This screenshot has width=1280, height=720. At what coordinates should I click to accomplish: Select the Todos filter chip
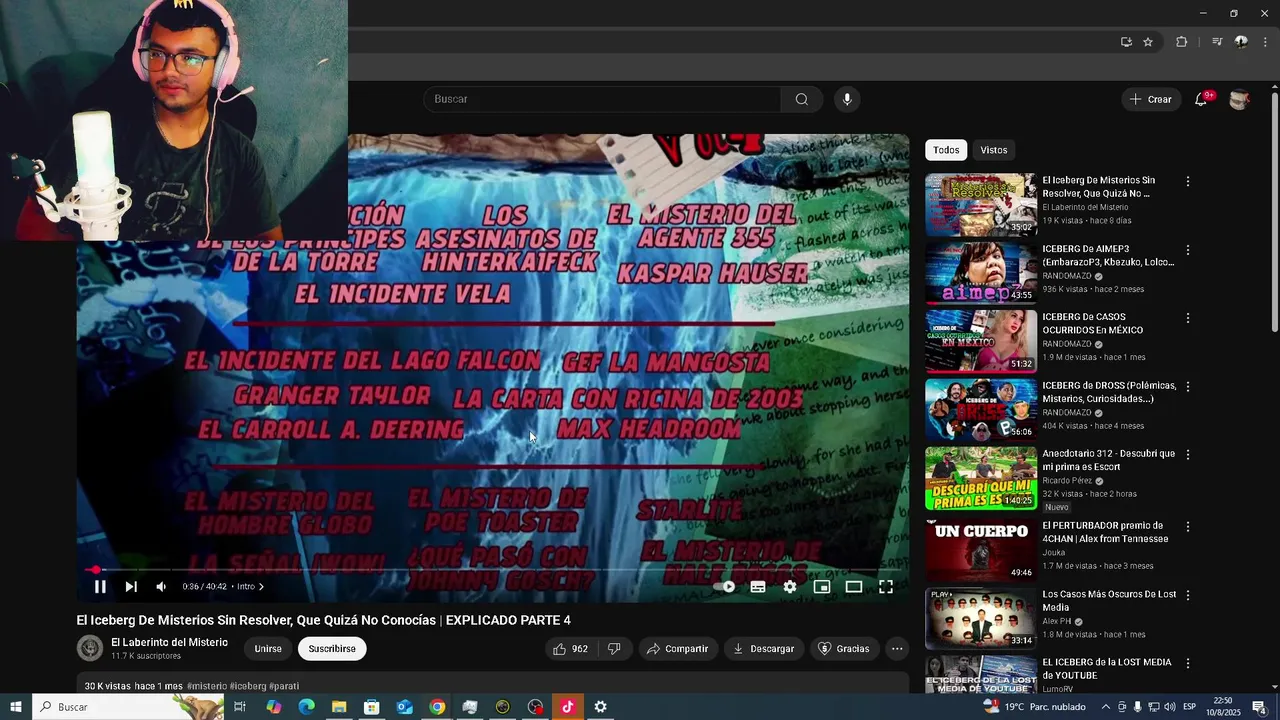tap(946, 150)
